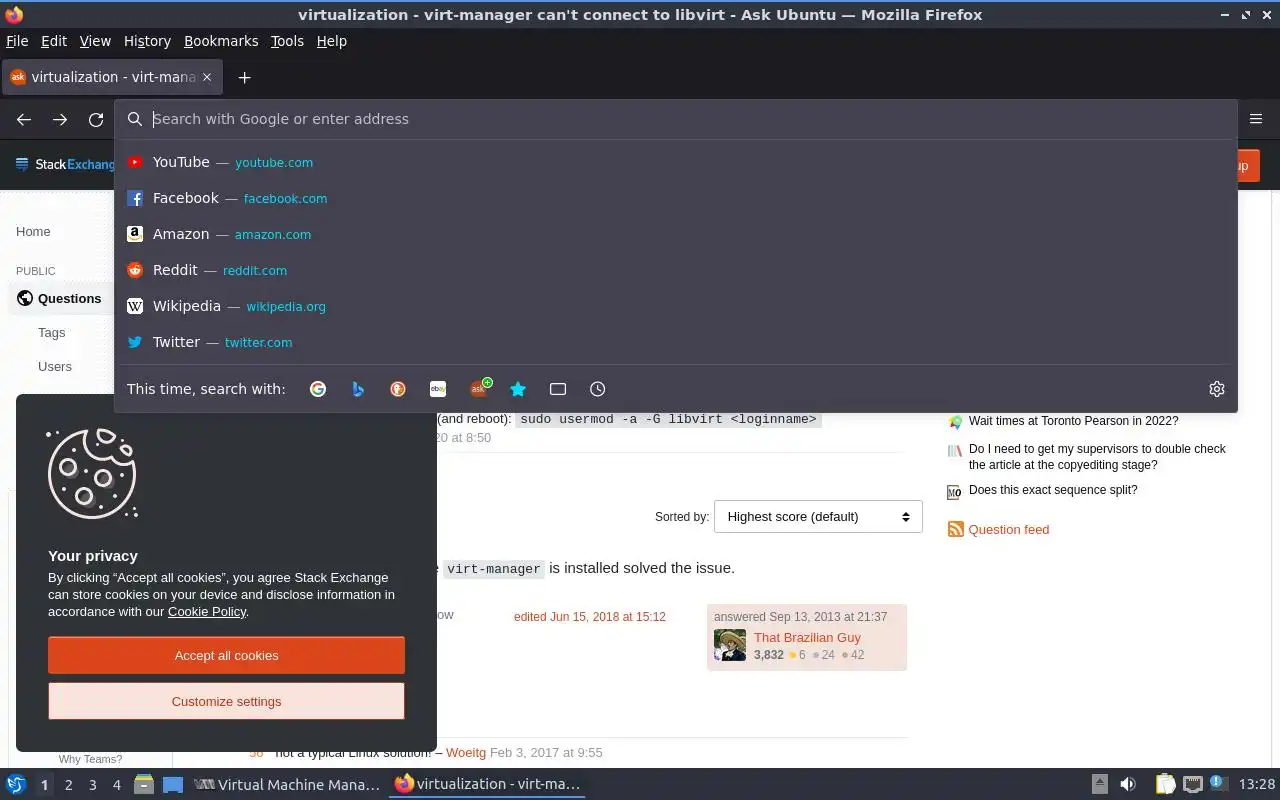Select Twitter suggestion in address dropdown
This screenshot has height=800, width=1280.
676,342
